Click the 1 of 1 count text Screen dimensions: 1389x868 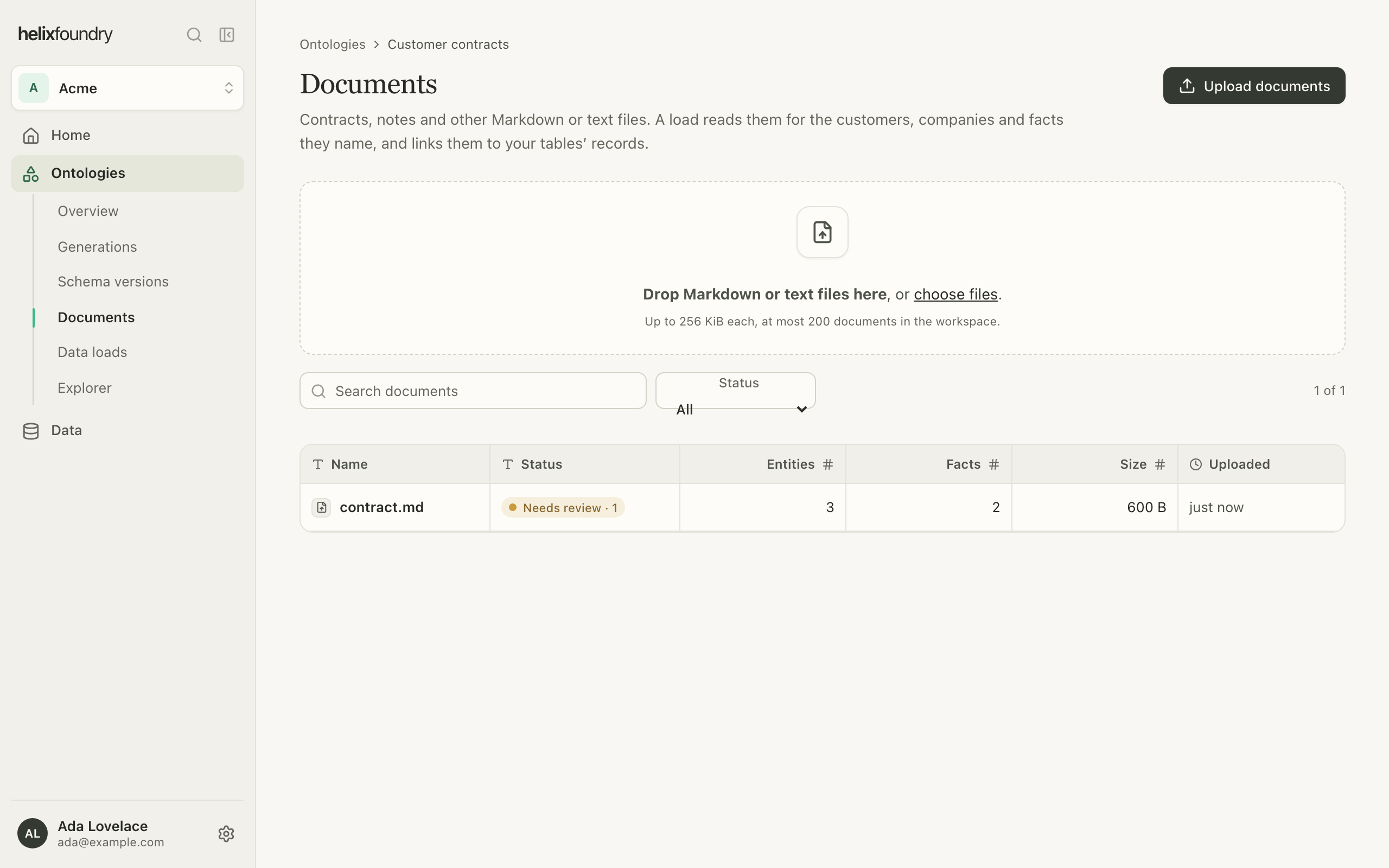pos(1329,391)
